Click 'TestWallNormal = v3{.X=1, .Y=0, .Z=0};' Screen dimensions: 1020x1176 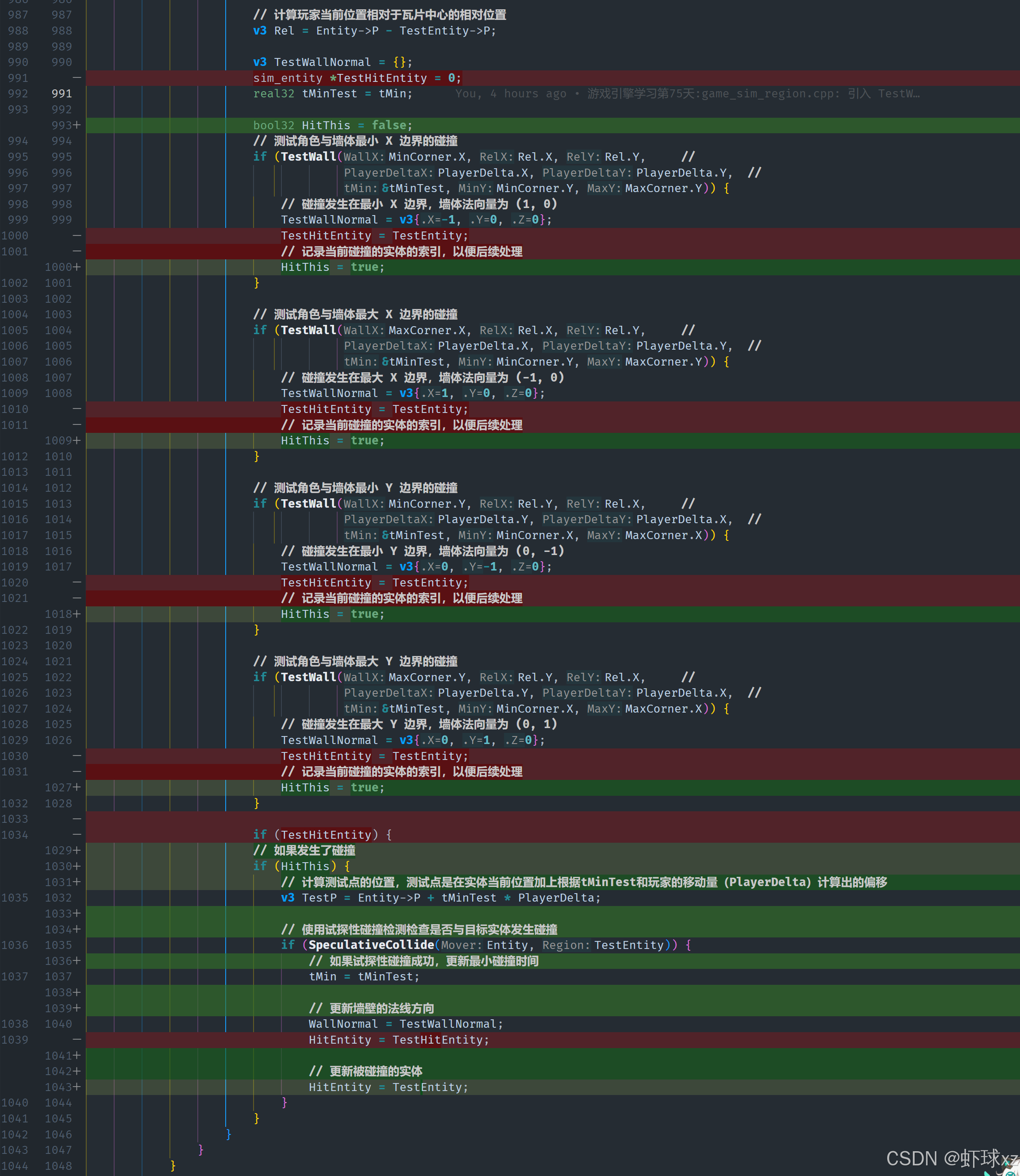point(413,393)
